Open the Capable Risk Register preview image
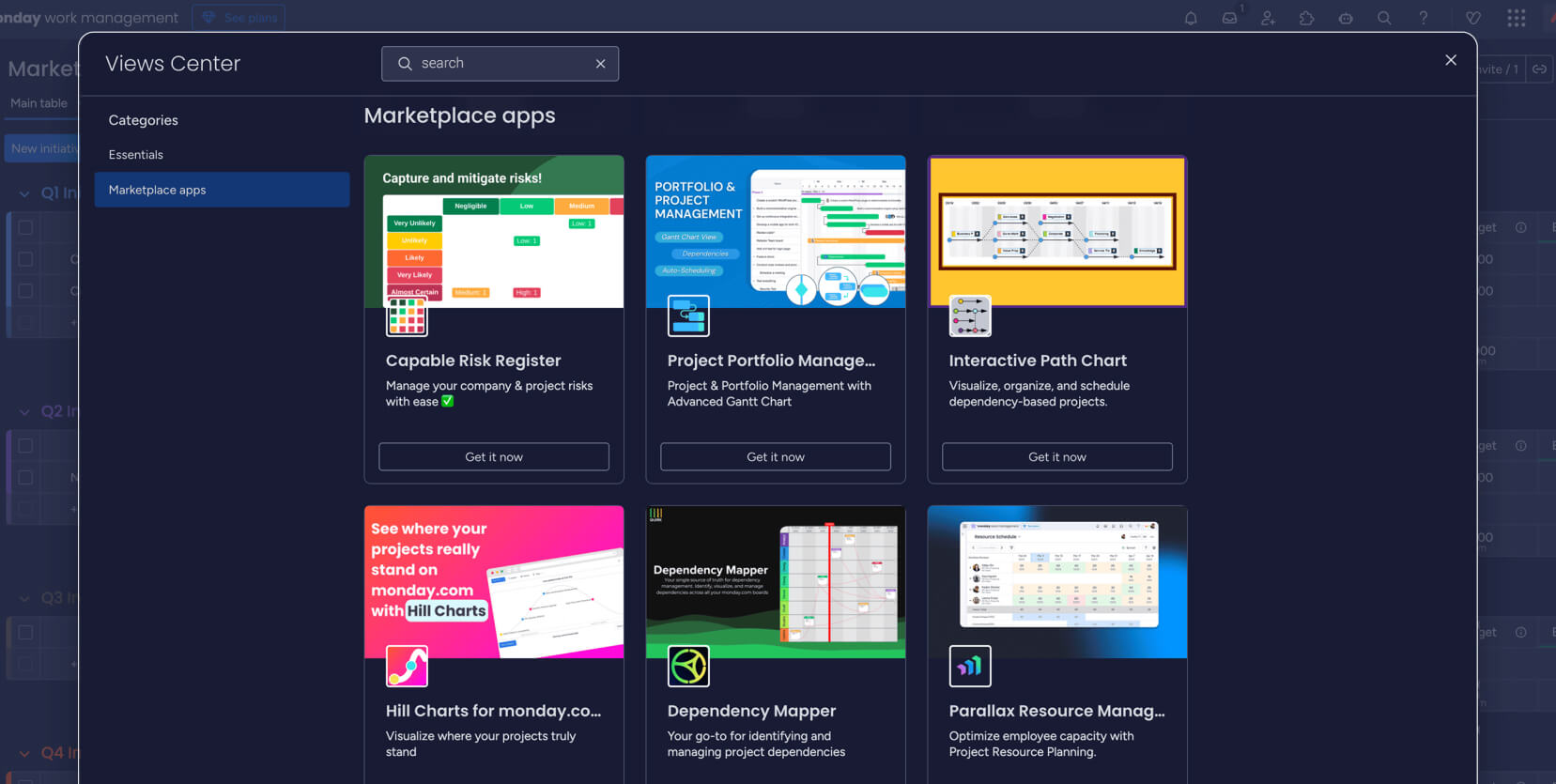 (494, 232)
